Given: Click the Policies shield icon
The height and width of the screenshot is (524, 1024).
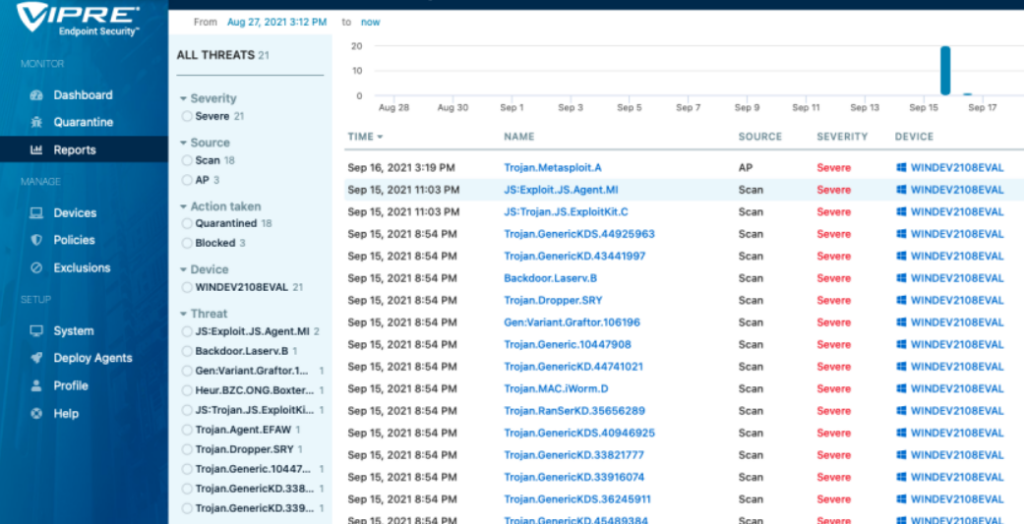Looking at the screenshot, I should pyautogui.click(x=37, y=240).
